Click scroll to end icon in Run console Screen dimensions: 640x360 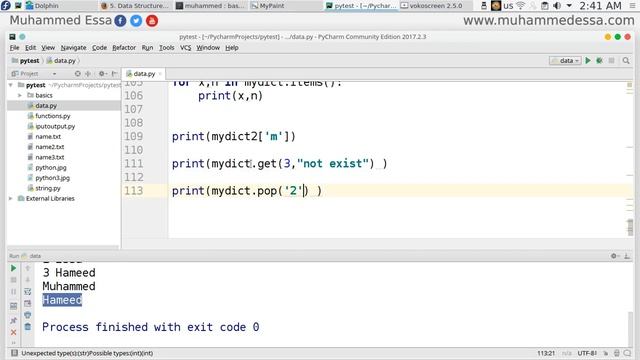(28, 304)
